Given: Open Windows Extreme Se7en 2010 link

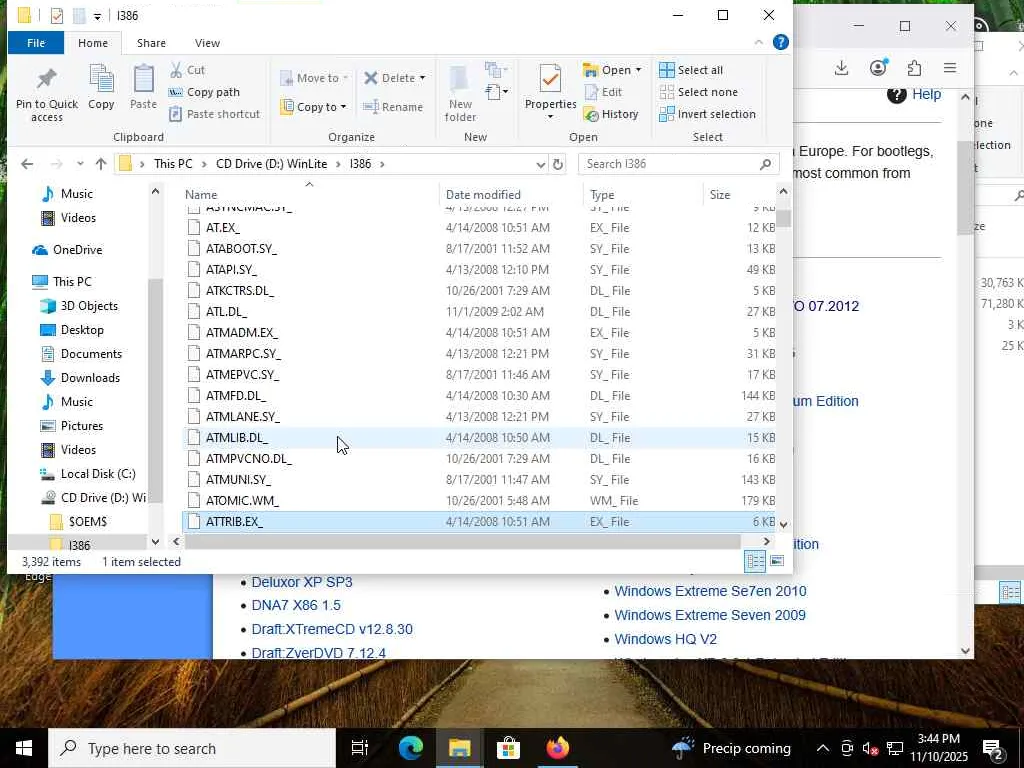Looking at the screenshot, I should (x=710, y=591).
